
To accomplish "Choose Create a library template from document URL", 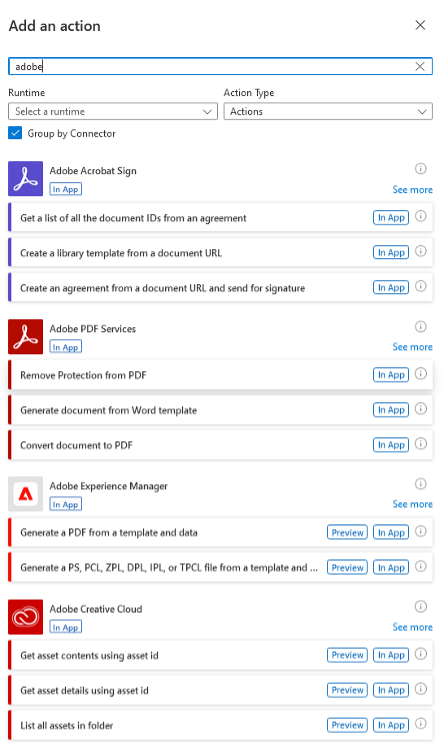I will pyautogui.click(x=221, y=253).
